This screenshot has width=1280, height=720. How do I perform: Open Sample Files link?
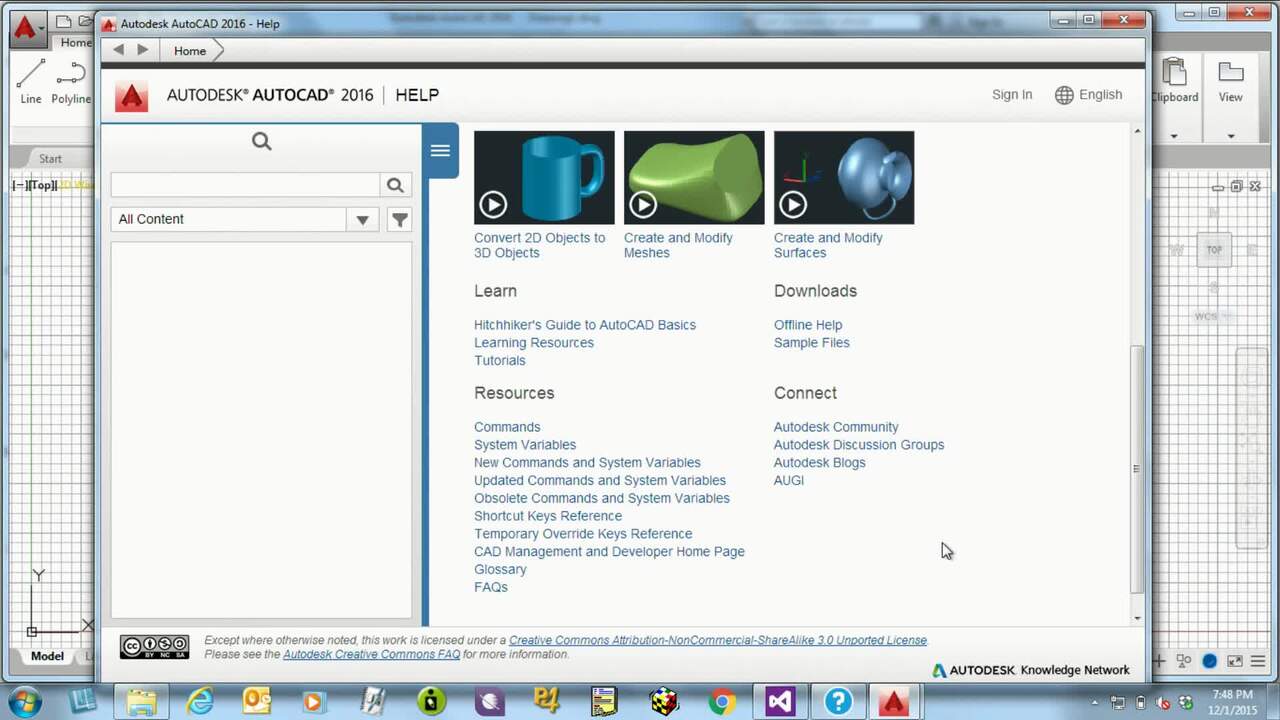pyautogui.click(x=812, y=343)
